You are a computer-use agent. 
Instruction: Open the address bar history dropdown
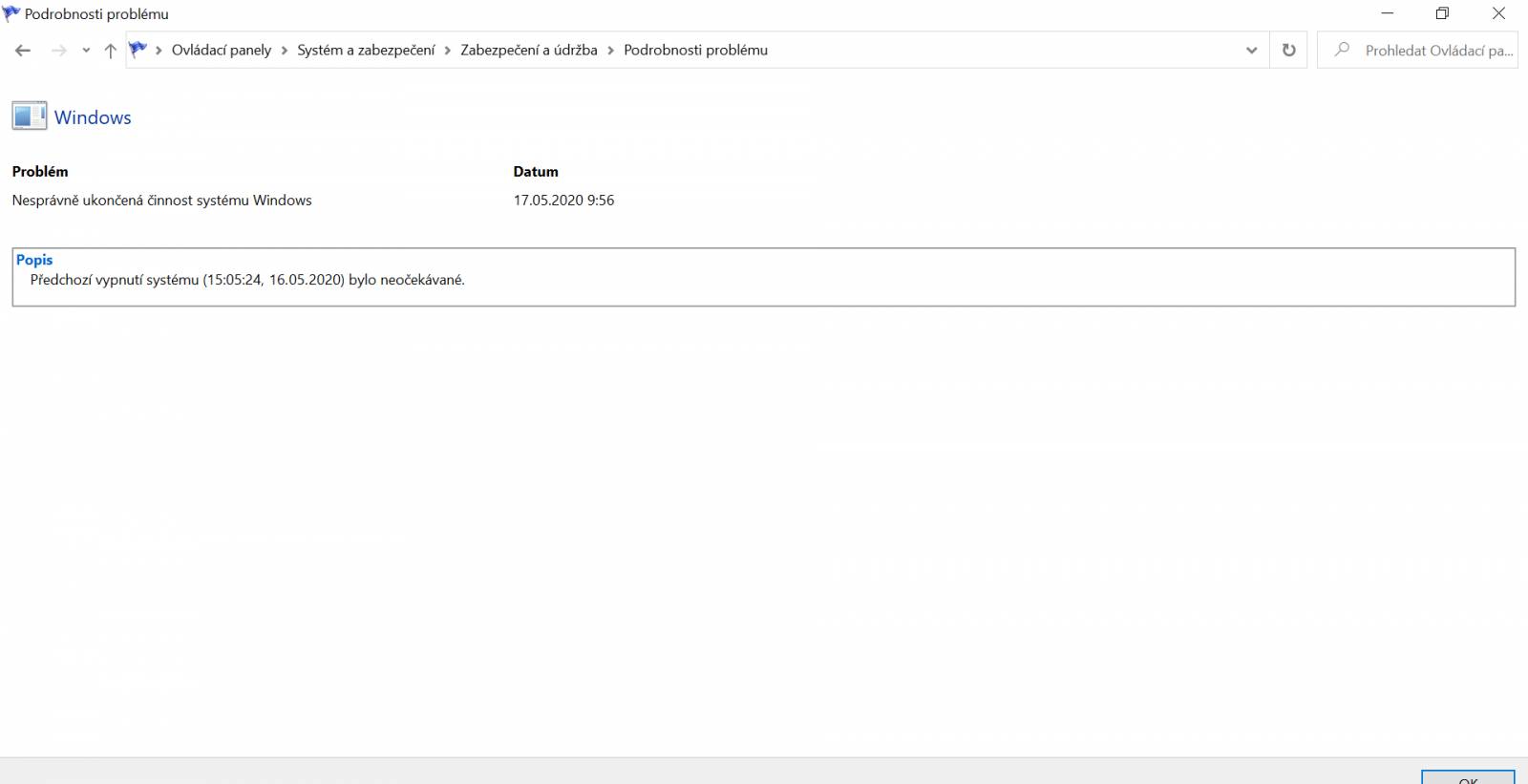[x=1251, y=51]
